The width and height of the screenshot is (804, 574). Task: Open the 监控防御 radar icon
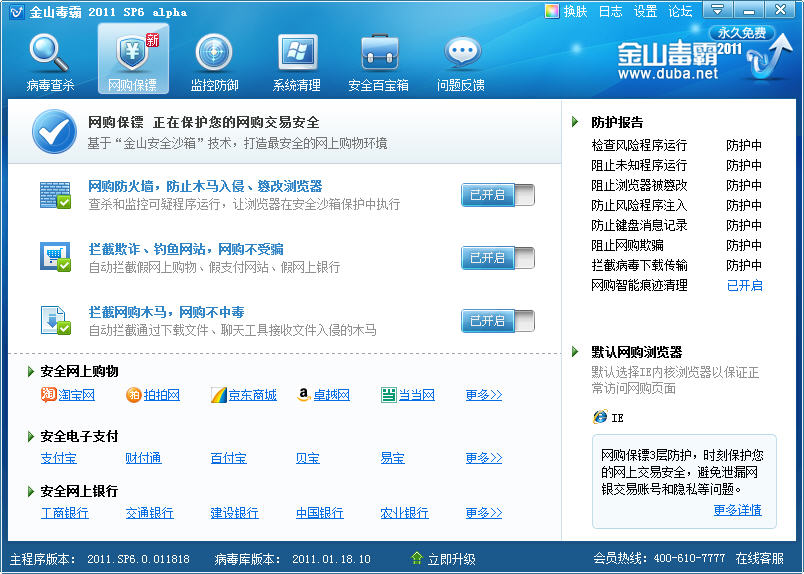coord(214,52)
